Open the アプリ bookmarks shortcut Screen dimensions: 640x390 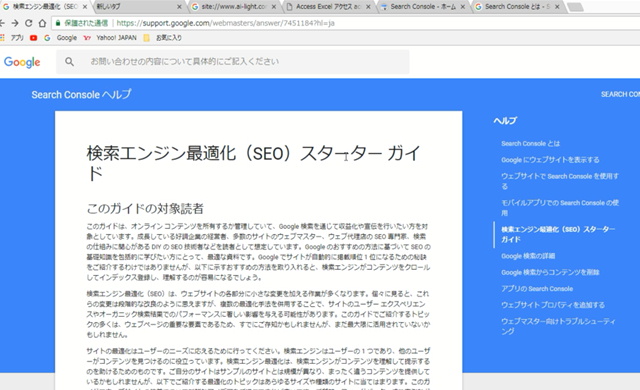[12, 38]
